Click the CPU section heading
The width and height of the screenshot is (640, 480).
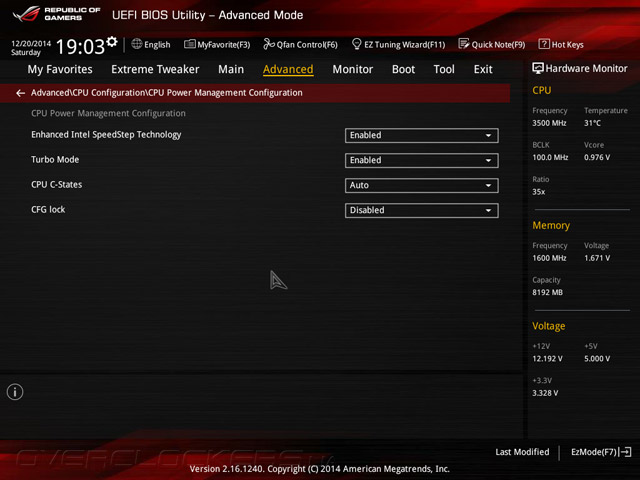542,90
